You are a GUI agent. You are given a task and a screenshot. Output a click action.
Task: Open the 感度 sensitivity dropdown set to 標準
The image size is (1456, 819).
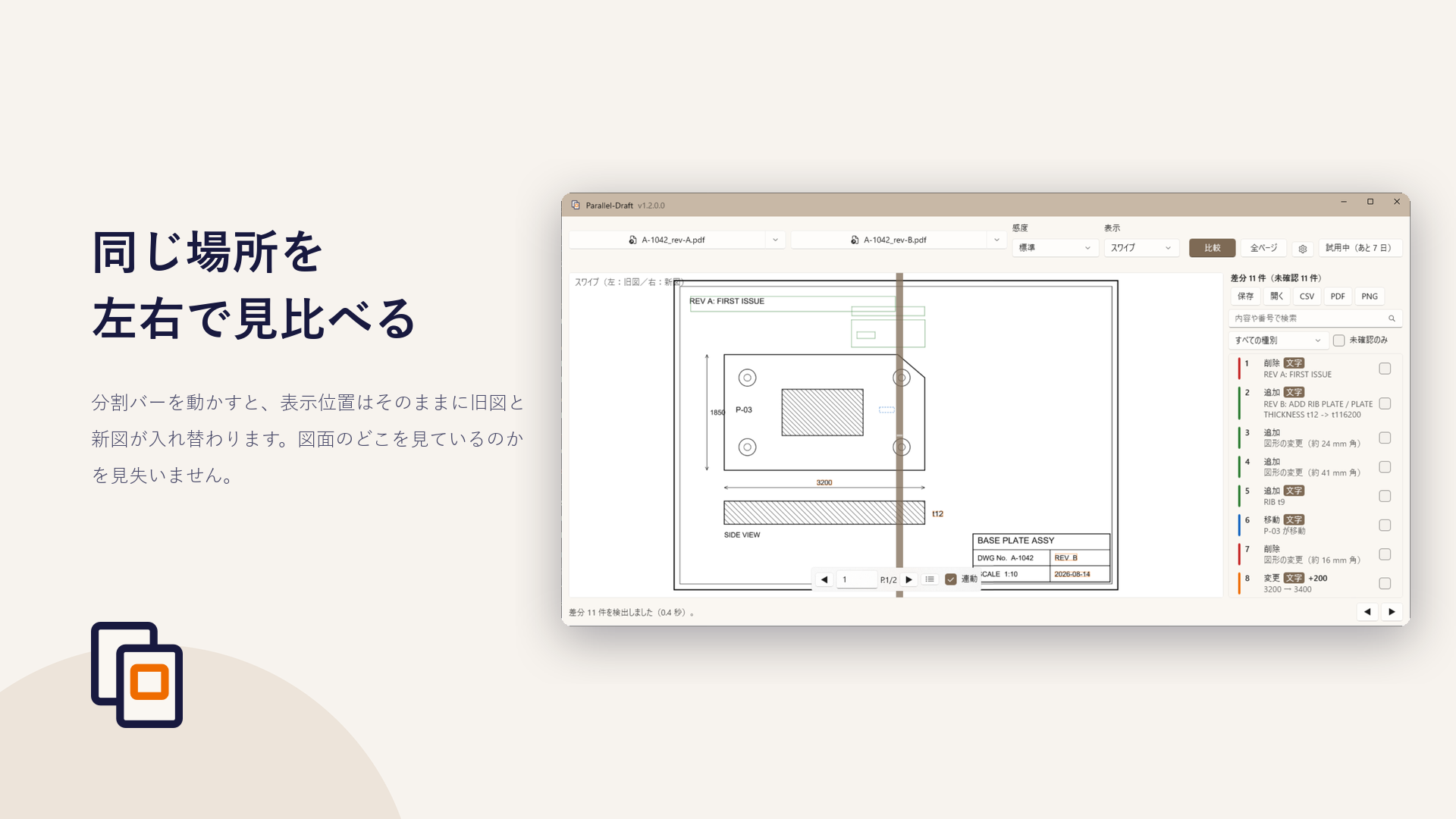click(x=1055, y=248)
